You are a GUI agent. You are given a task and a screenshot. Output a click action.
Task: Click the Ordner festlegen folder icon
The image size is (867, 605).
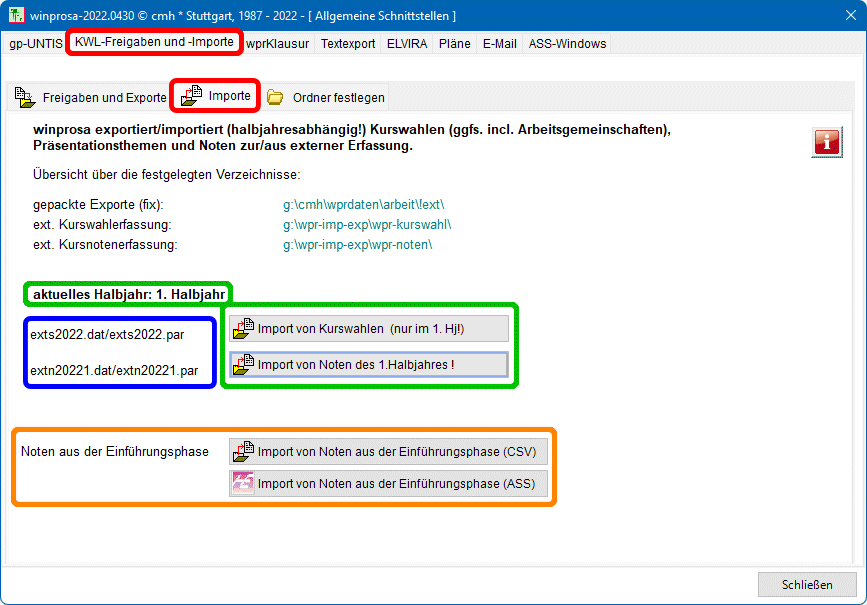coord(275,97)
